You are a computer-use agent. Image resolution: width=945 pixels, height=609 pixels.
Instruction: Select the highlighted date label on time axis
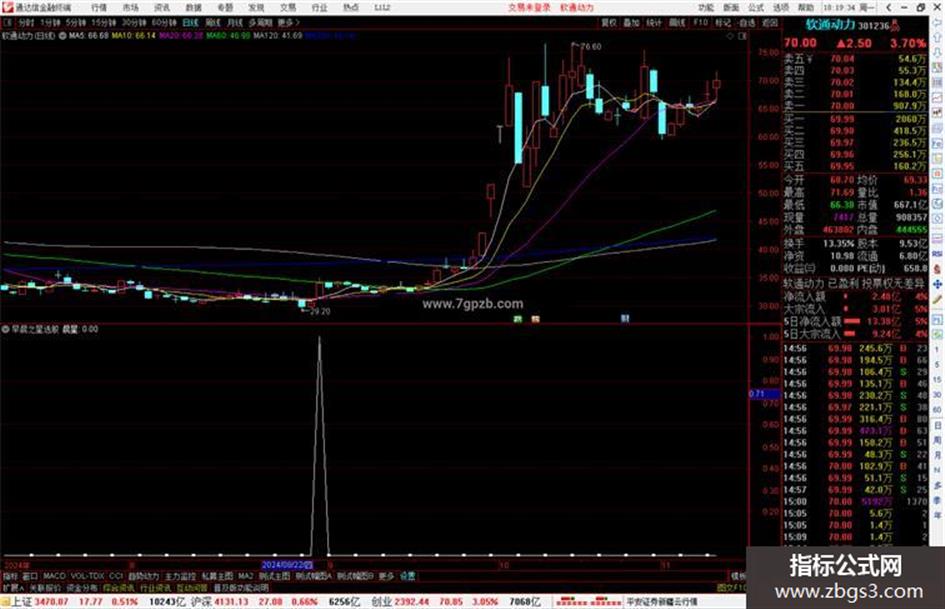287,565
